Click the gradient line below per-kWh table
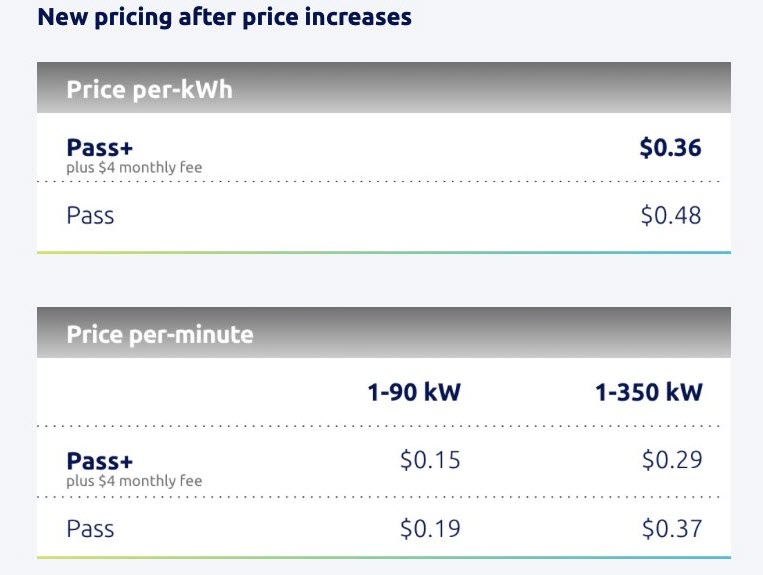 point(384,253)
